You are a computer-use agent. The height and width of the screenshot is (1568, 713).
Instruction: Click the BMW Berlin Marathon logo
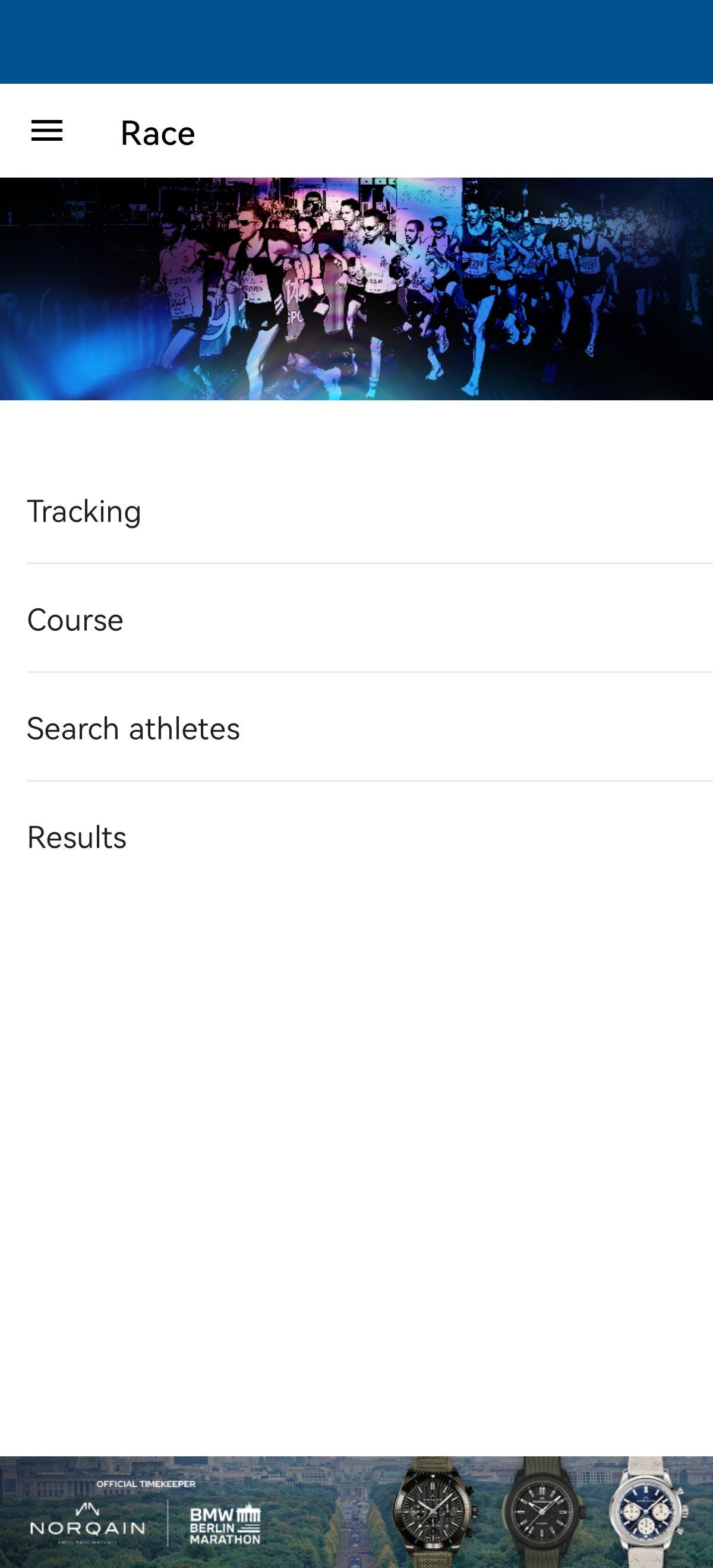[x=225, y=1526]
